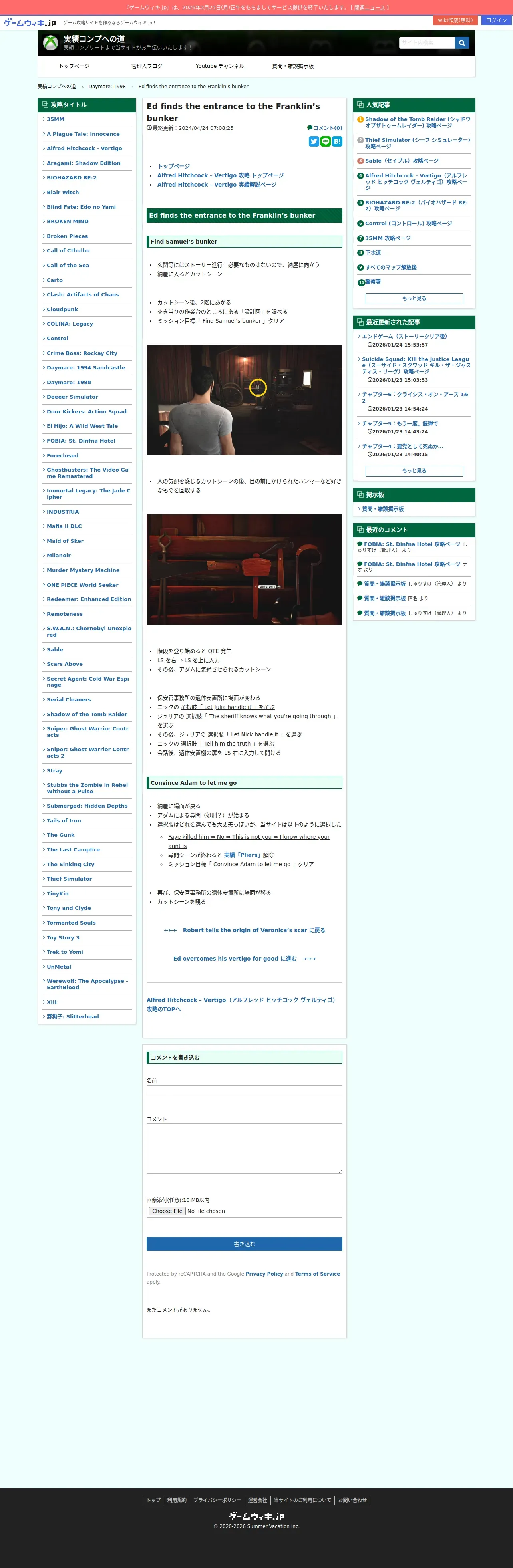Open popular article すべてのマップ解放後

click(x=390, y=267)
